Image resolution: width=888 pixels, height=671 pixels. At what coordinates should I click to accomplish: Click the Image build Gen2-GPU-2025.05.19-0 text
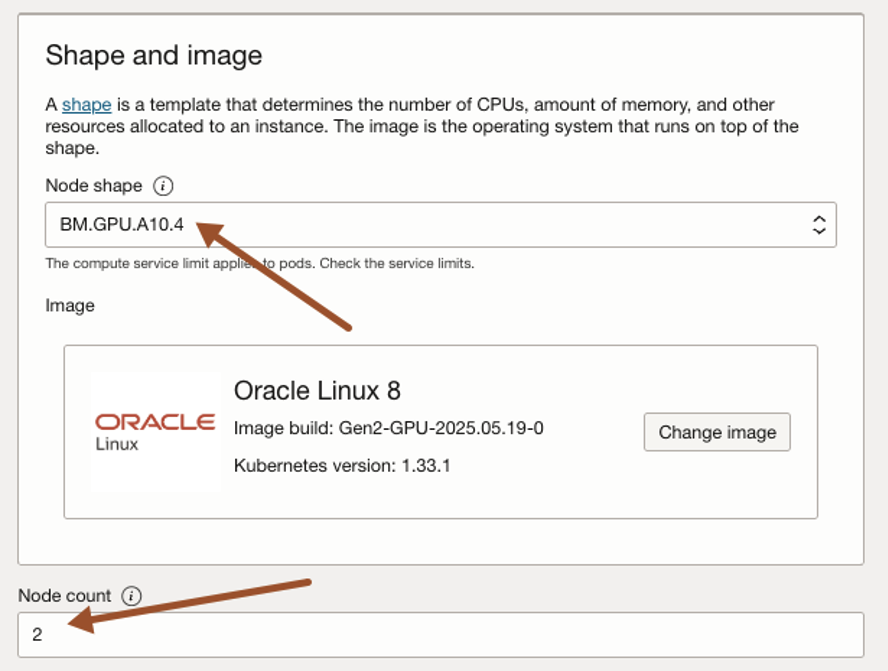pyautogui.click(x=388, y=428)
